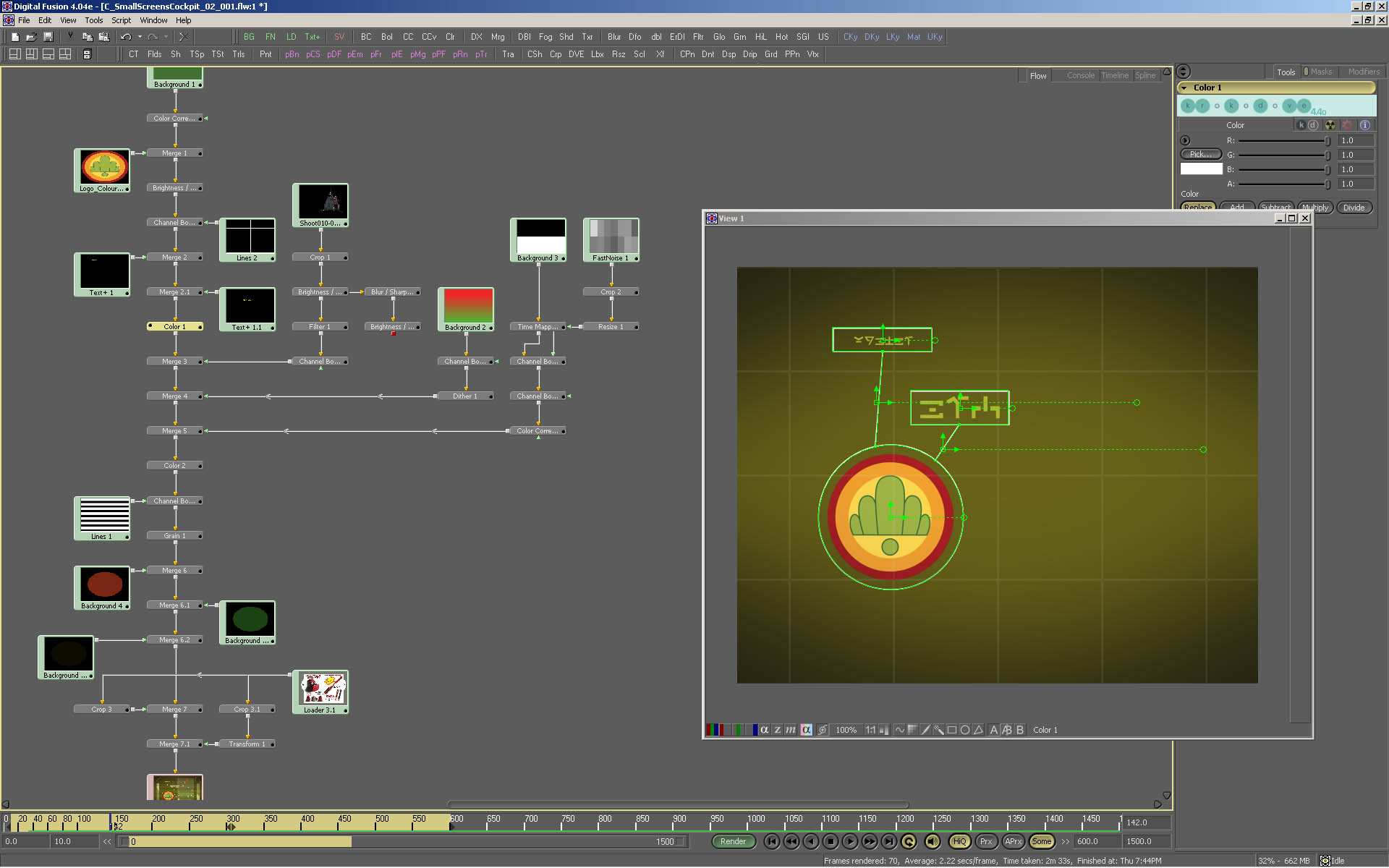
Task: Show the Z channel in View 1
Action: pyautogui.click(x=777, y=730)
